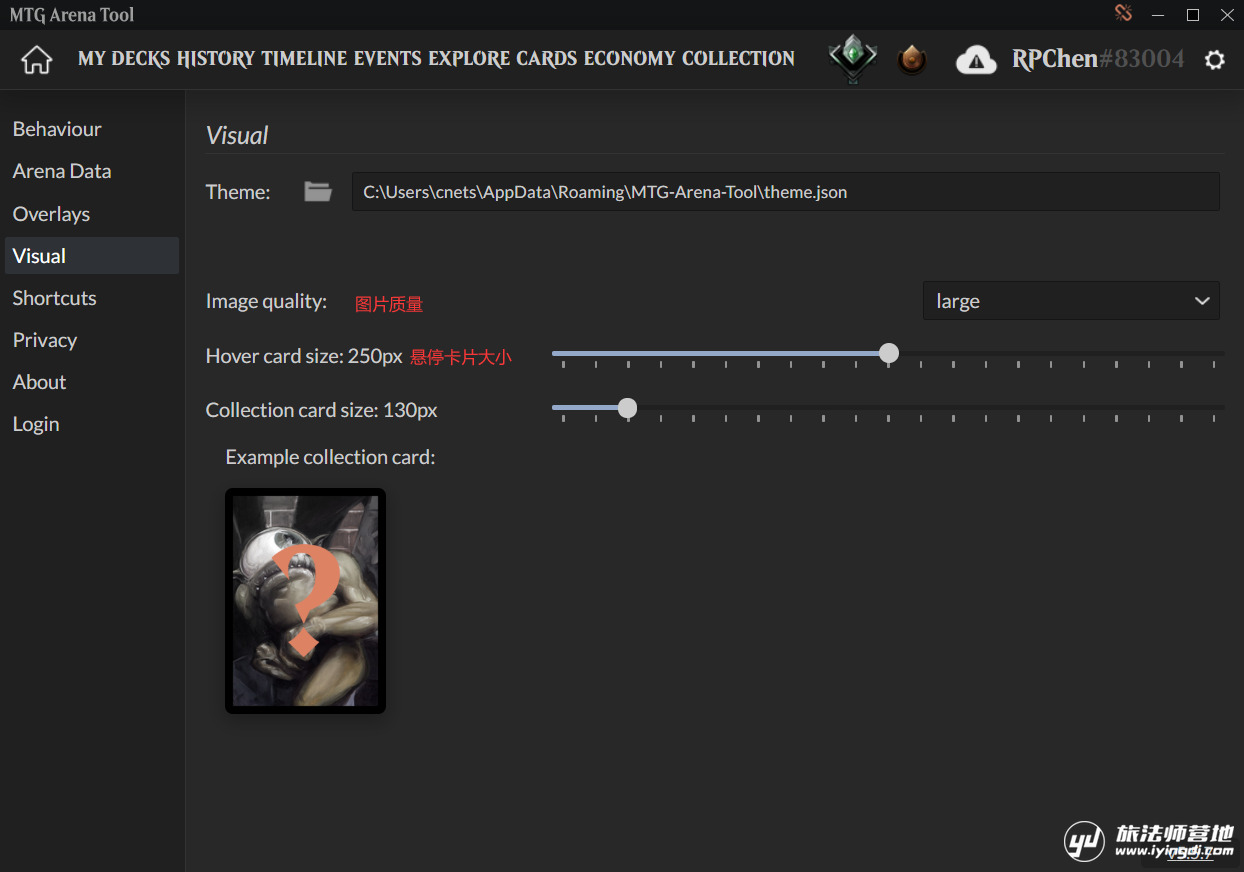Close the MTG Arena Tool window
Viewport: 1244px width, 872px height.
click(x=1227, y=15)
